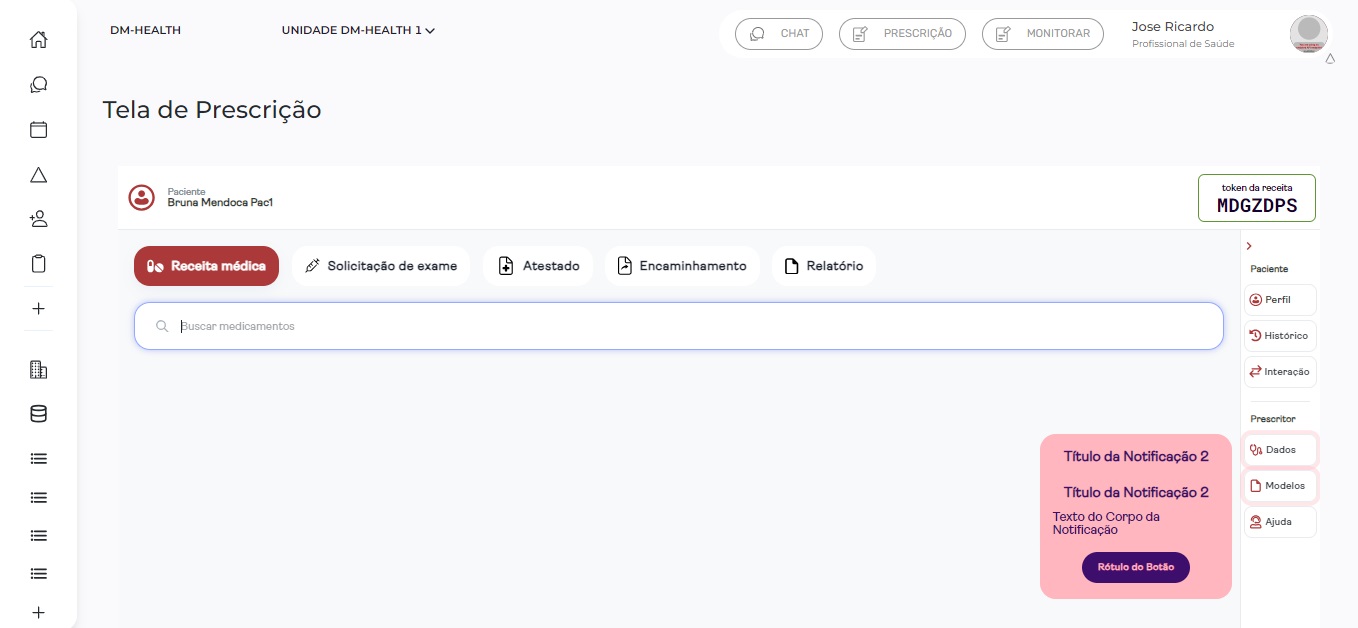Open the database icon in the sidebar
The width and height of the screenshot is (1358, 628).
(x=38, y=414)
